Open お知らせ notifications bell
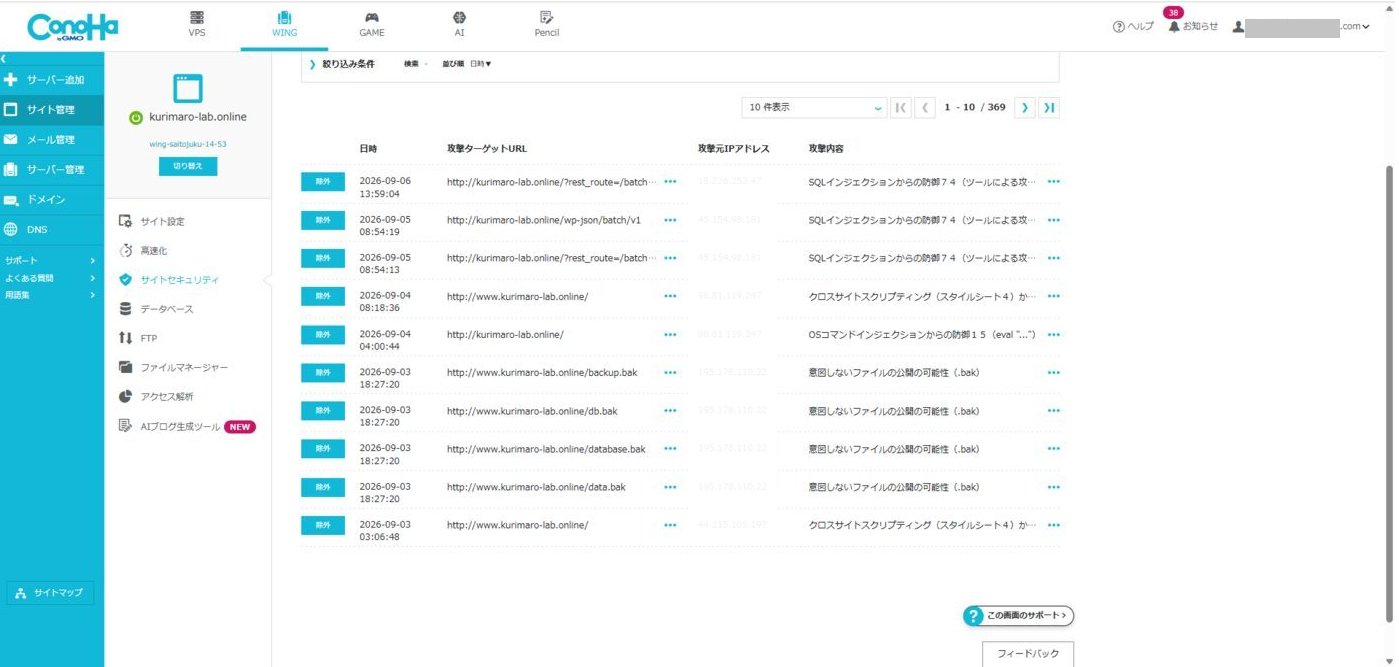The height and width of the screenshot is (667, 1399). (x=1193, y=27)
